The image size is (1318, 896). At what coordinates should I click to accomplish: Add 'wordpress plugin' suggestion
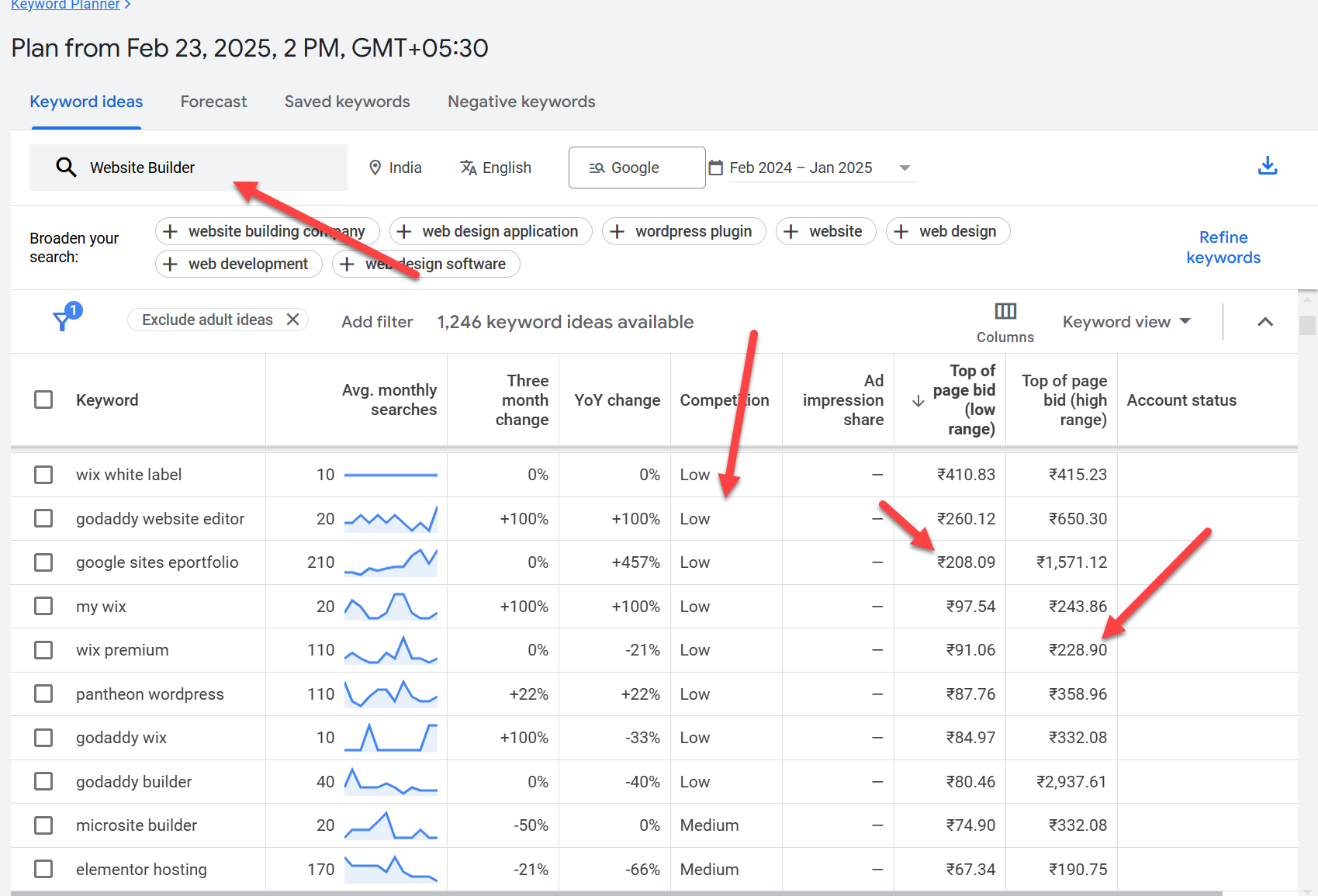pos(684,231)
